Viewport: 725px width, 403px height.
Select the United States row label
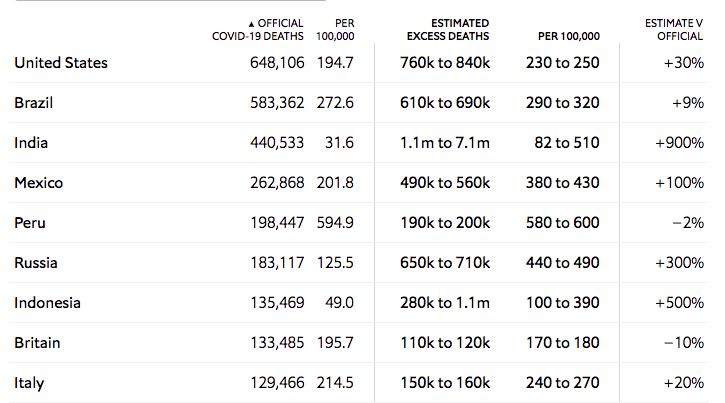coord(61,63)
